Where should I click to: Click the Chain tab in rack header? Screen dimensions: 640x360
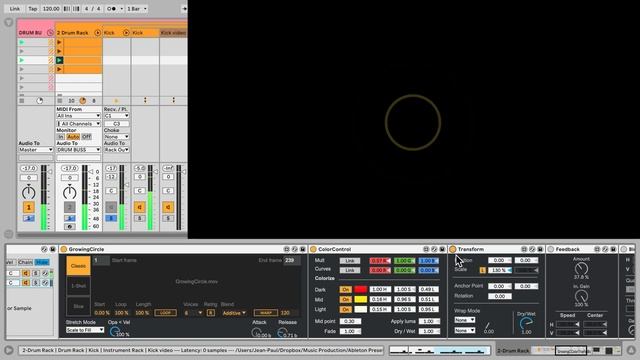[25, 262]
